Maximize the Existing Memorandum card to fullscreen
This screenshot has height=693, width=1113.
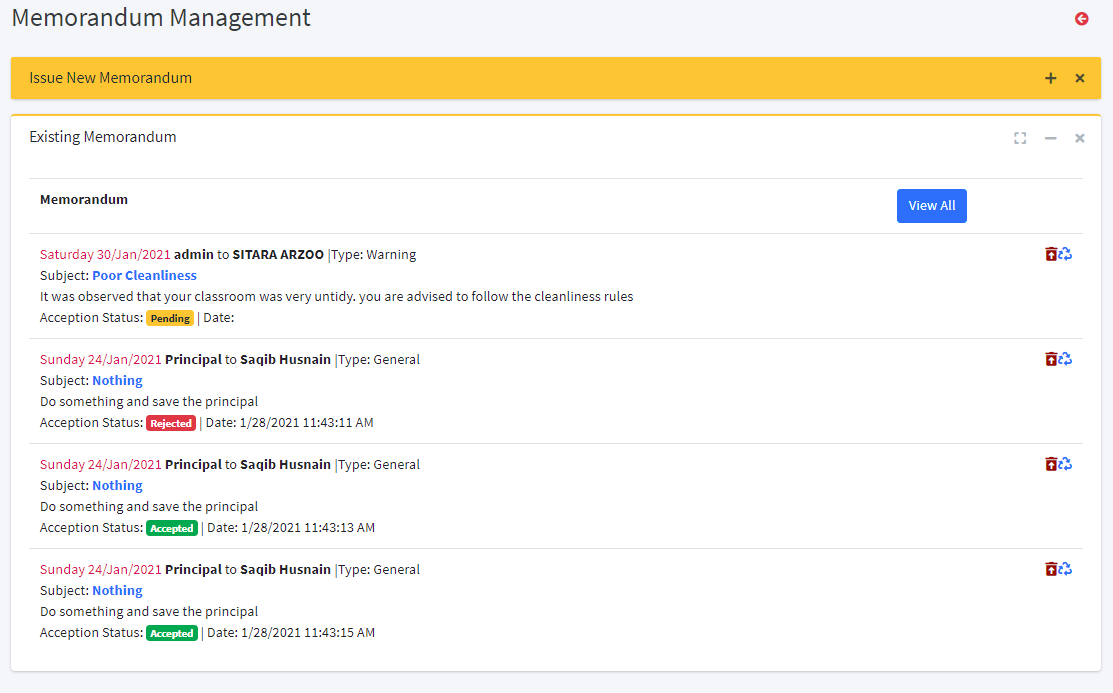point(1020,138)
